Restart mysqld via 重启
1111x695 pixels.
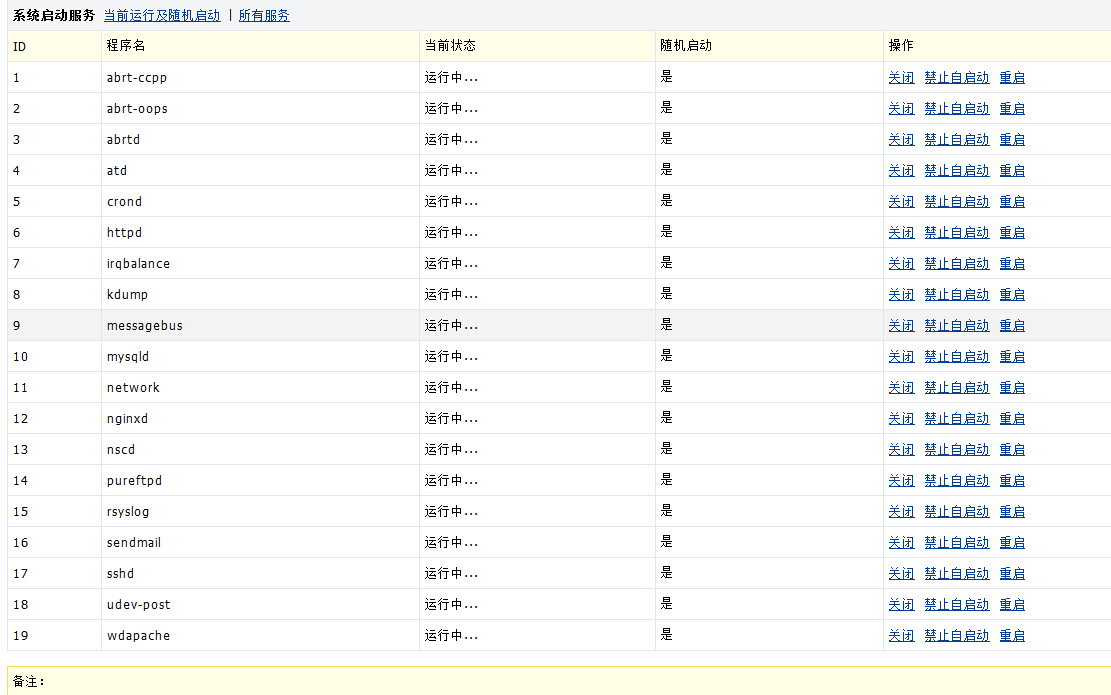(x=1012, y=356)
